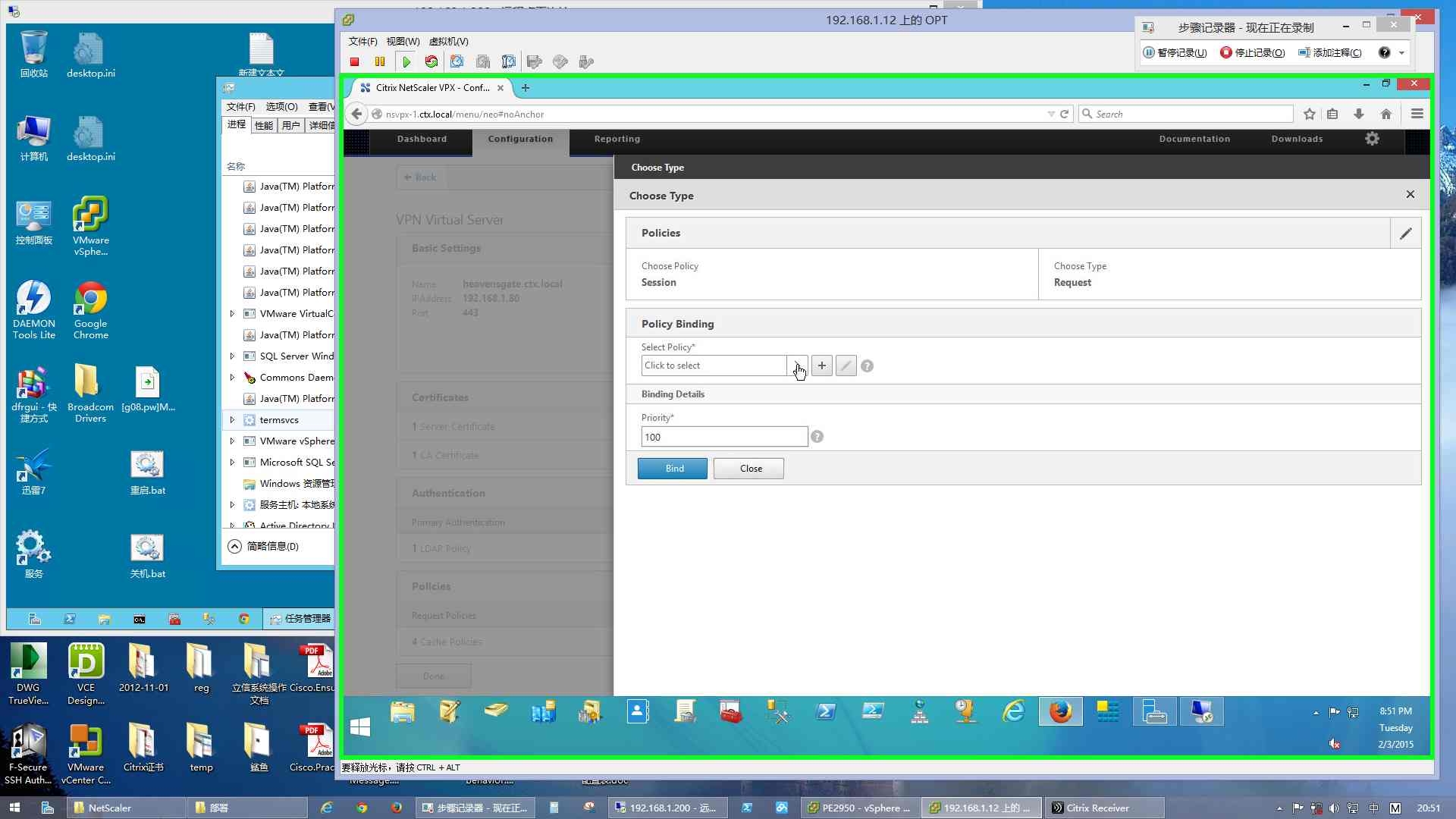Open 虚拟机(V) menu in console window
This screenshot has width=1456, height=819.
(448, 42)
